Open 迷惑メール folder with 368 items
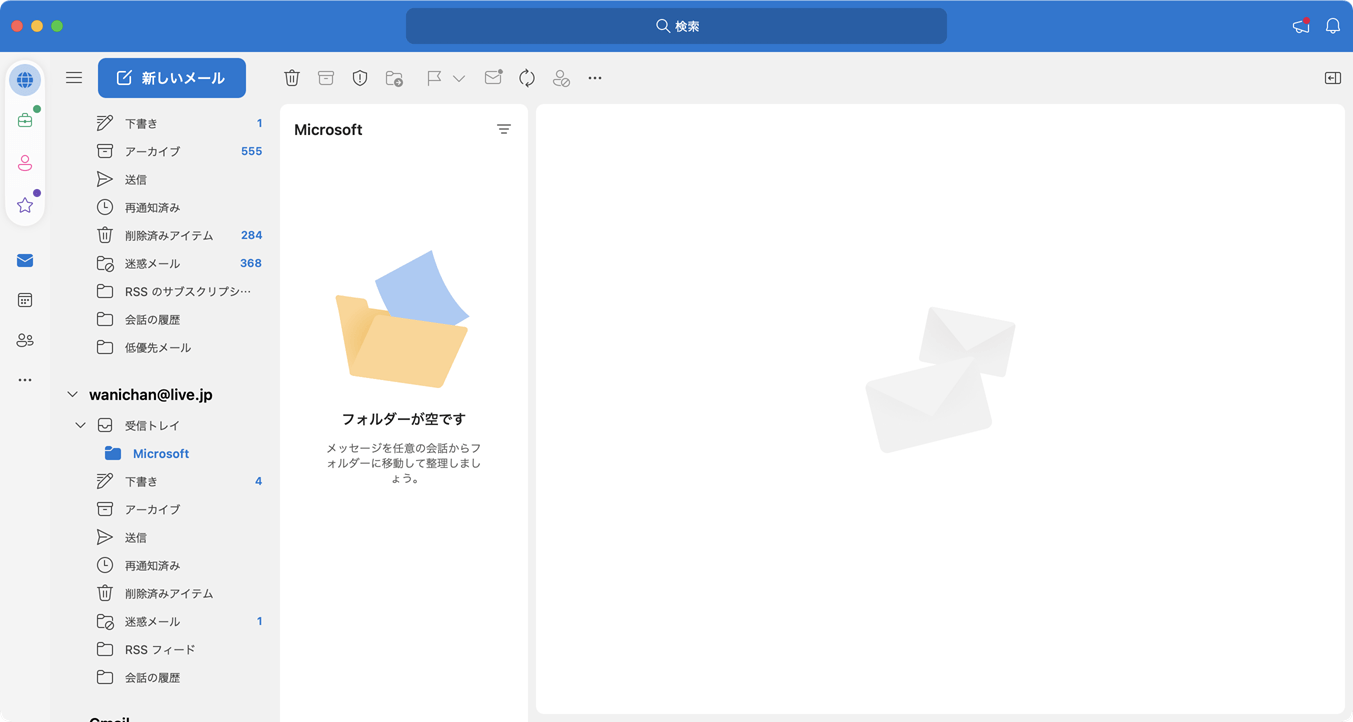This screenshot has height=722, width=1353. tap(168, 263)
